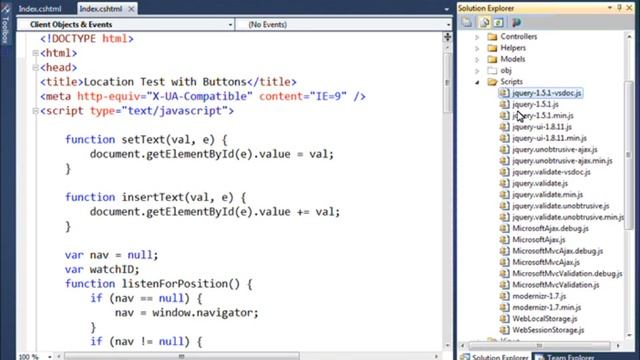Click the MicrosoftAjax.debug.js file icon
Viewport: 640px width, 360px height.
point(504,228)
